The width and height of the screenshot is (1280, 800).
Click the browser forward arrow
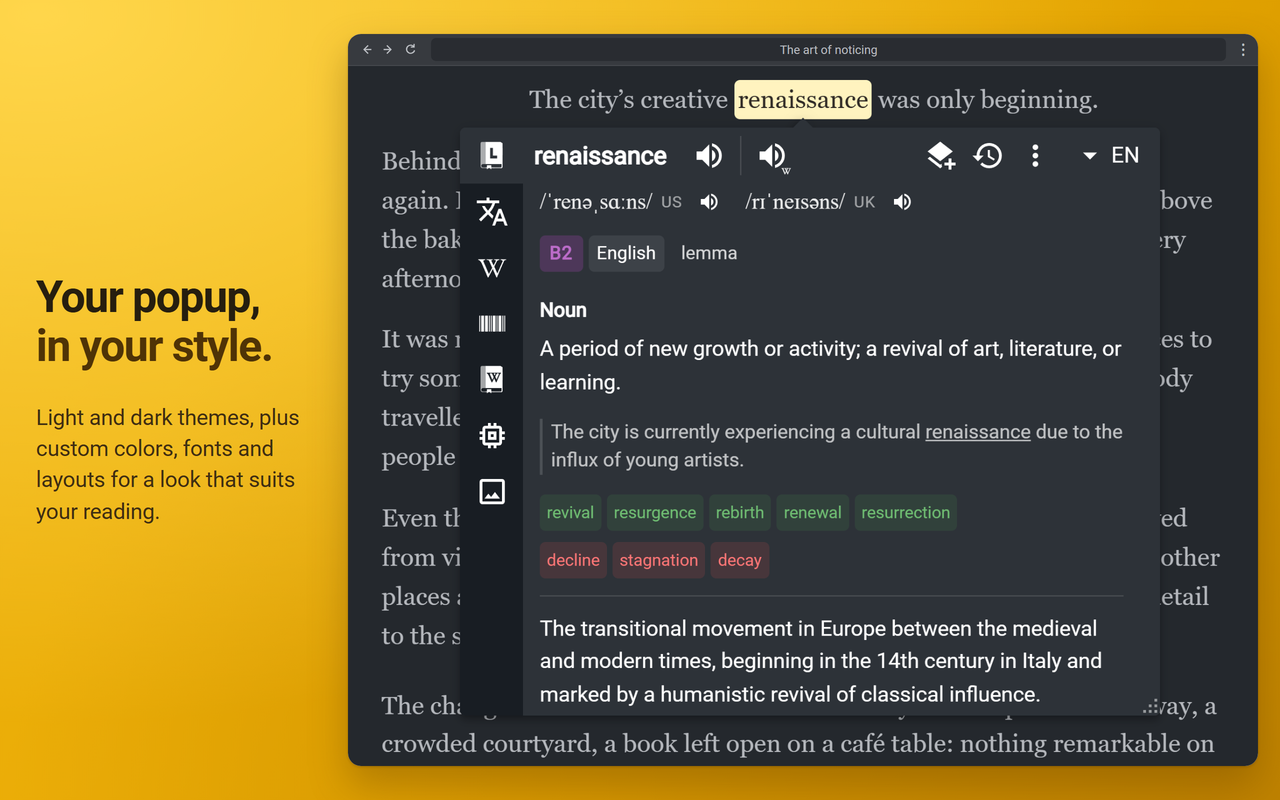click(x=388, y=50)
